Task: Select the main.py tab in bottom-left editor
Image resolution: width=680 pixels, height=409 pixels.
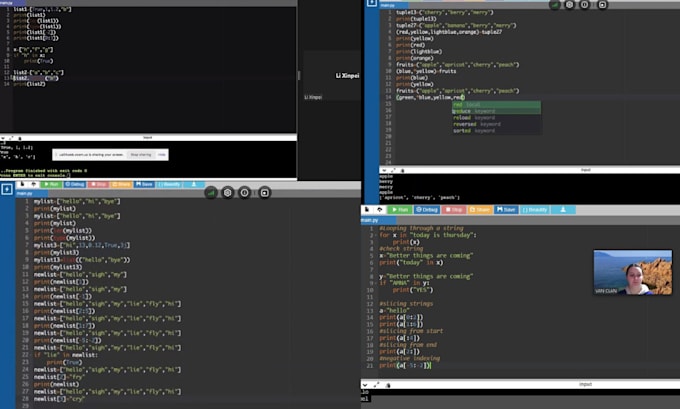Action: point(24,193)
